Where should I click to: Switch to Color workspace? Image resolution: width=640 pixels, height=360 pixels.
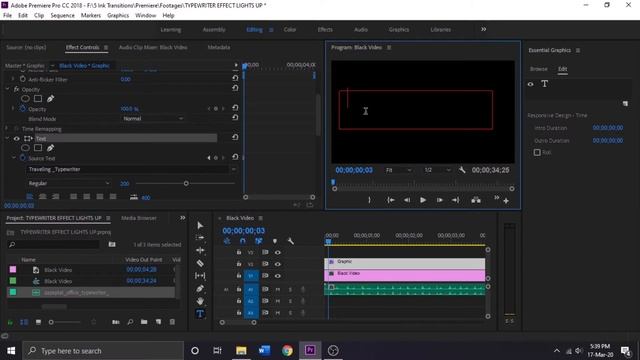290,30
